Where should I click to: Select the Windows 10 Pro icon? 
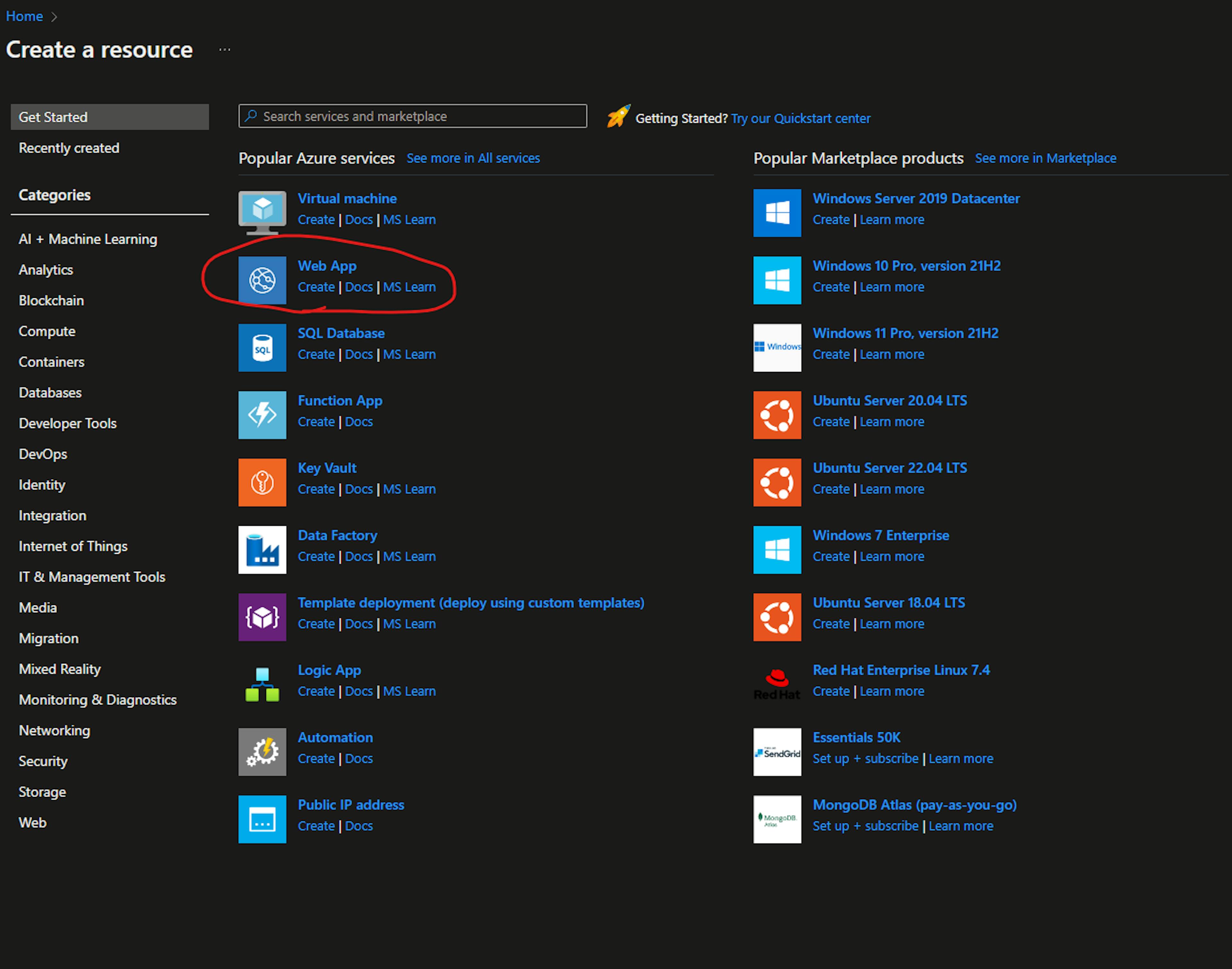[777, 280]
